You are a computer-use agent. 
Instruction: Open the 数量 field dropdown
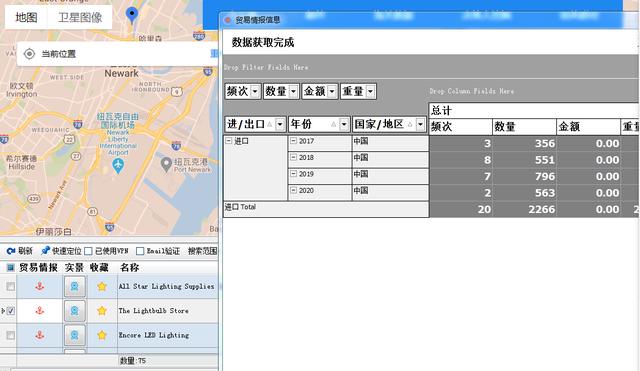pyautogui.click(x=293, y=91)
